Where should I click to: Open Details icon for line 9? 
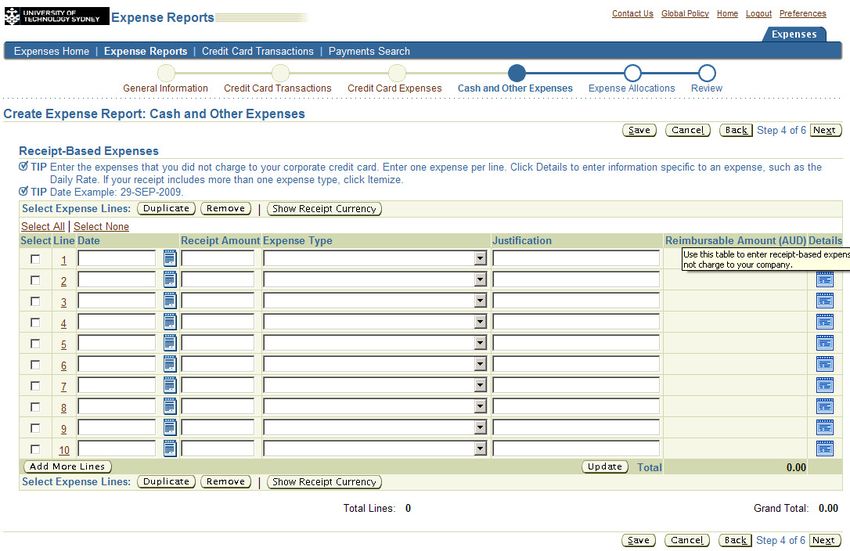click(x=825, y=427)
